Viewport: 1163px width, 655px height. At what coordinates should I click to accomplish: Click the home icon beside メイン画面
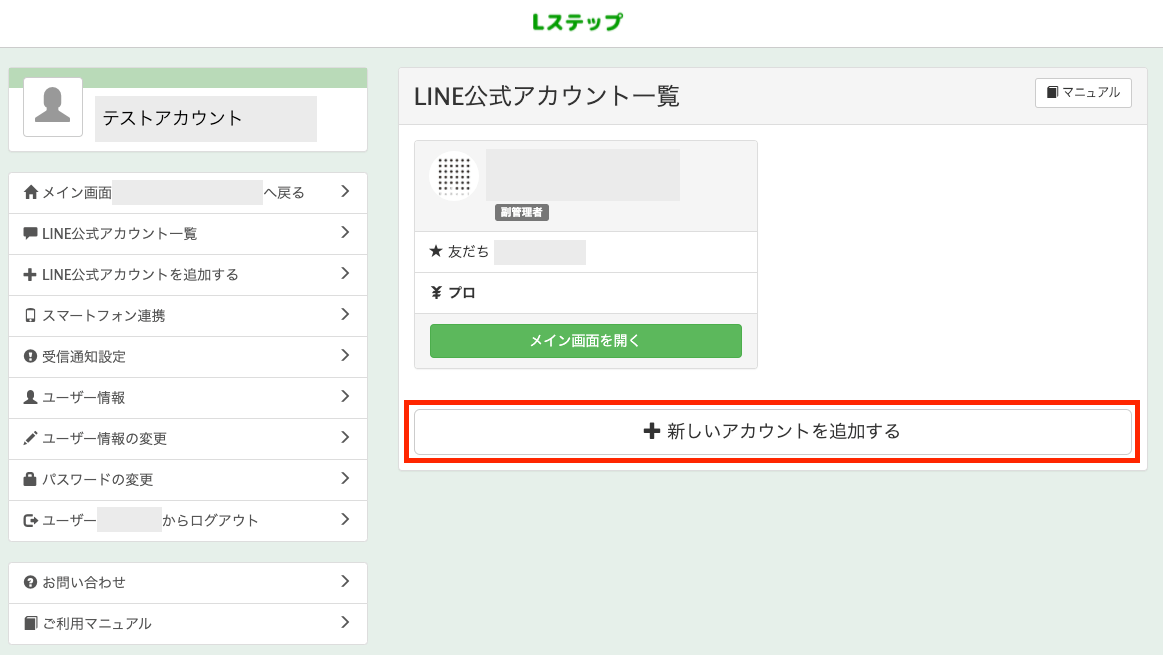click(x=30, y=193)
